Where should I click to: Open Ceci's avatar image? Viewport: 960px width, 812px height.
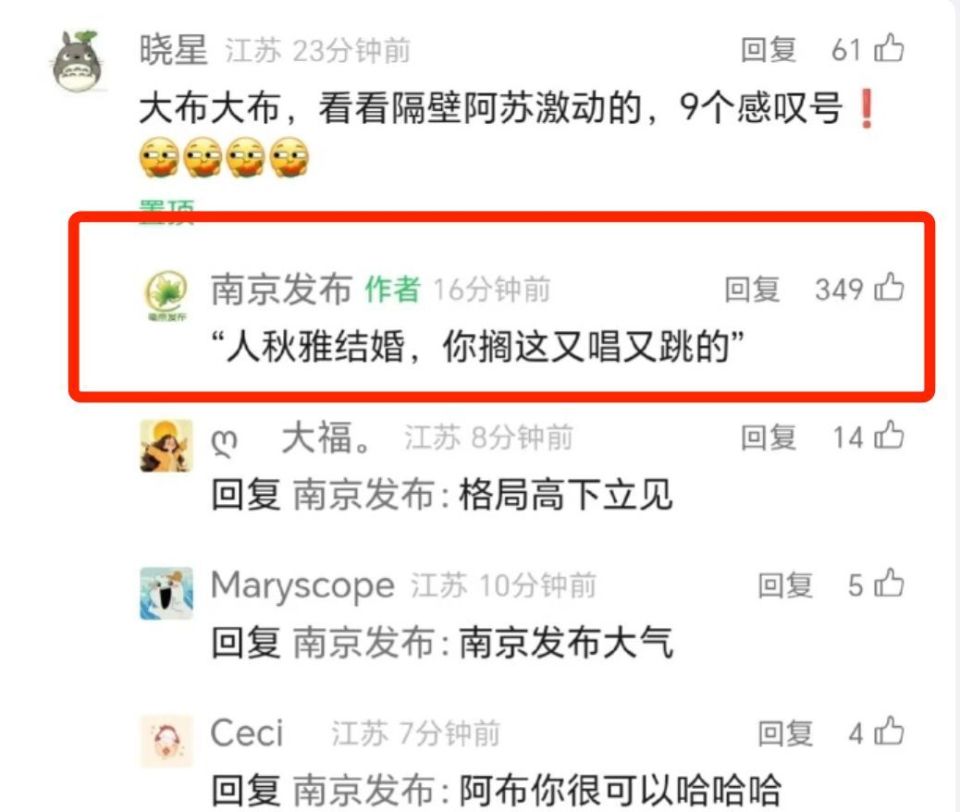[167, 741]
